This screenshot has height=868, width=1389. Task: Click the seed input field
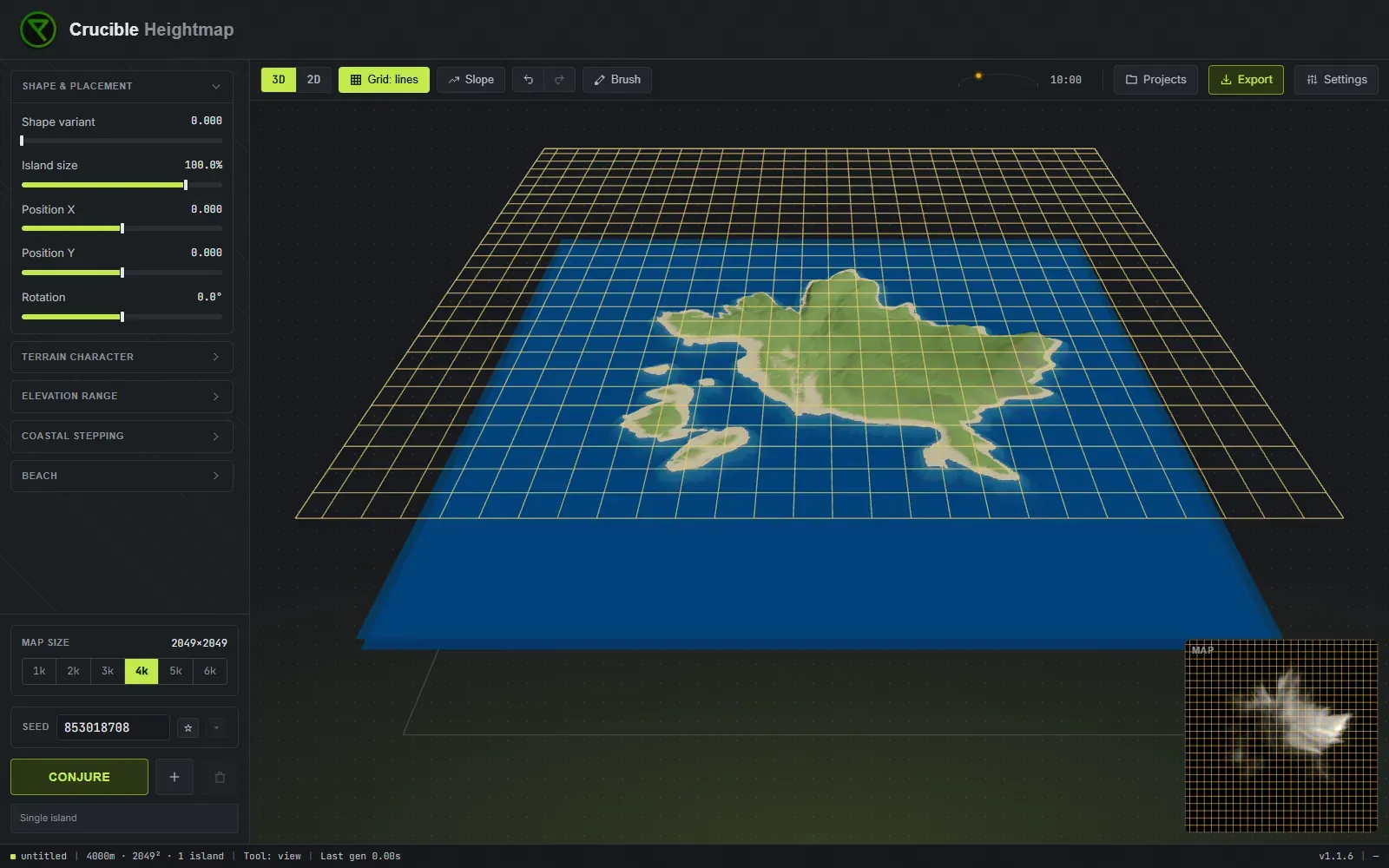[113, 727]
